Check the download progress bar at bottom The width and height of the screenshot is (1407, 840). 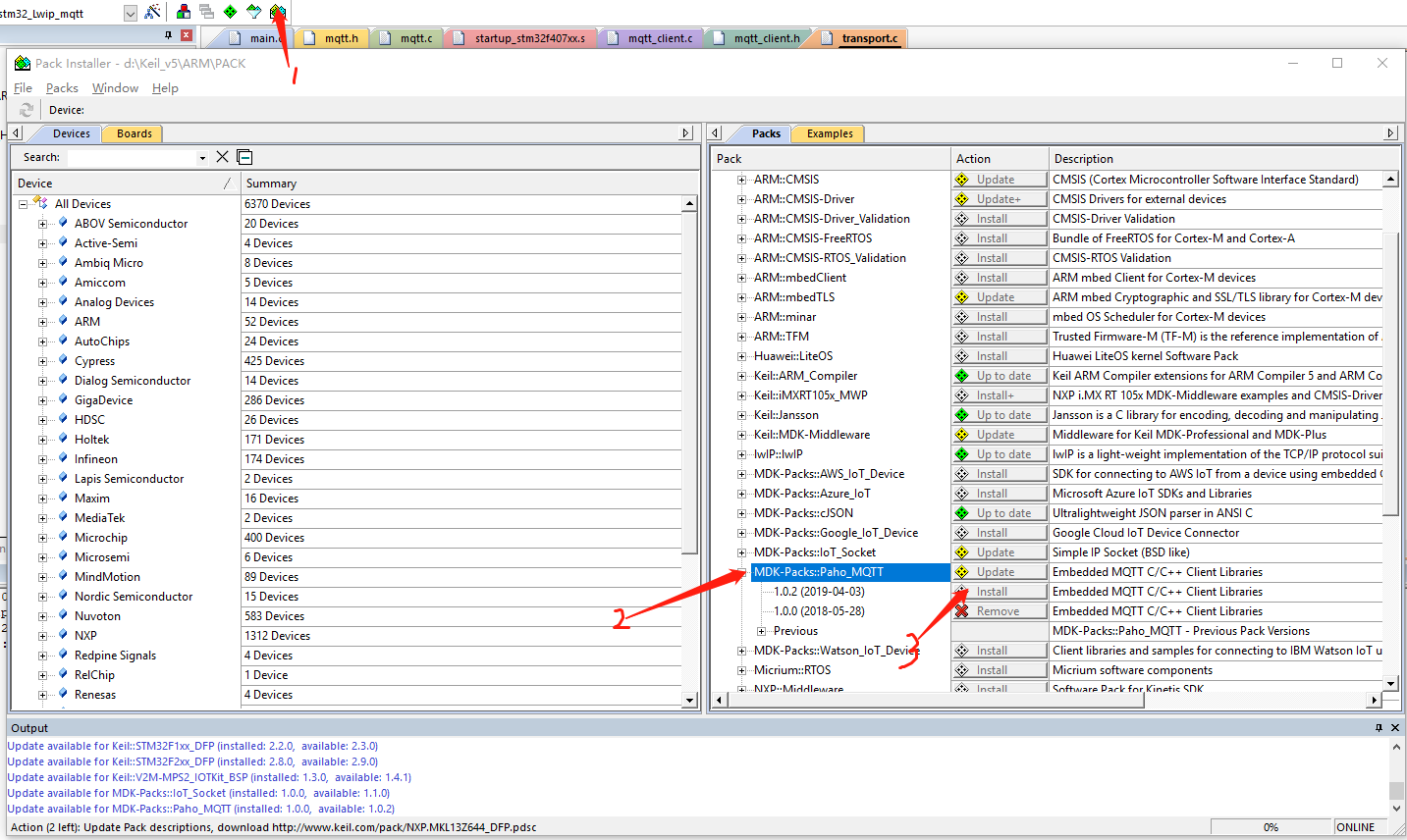[1271, 826]
